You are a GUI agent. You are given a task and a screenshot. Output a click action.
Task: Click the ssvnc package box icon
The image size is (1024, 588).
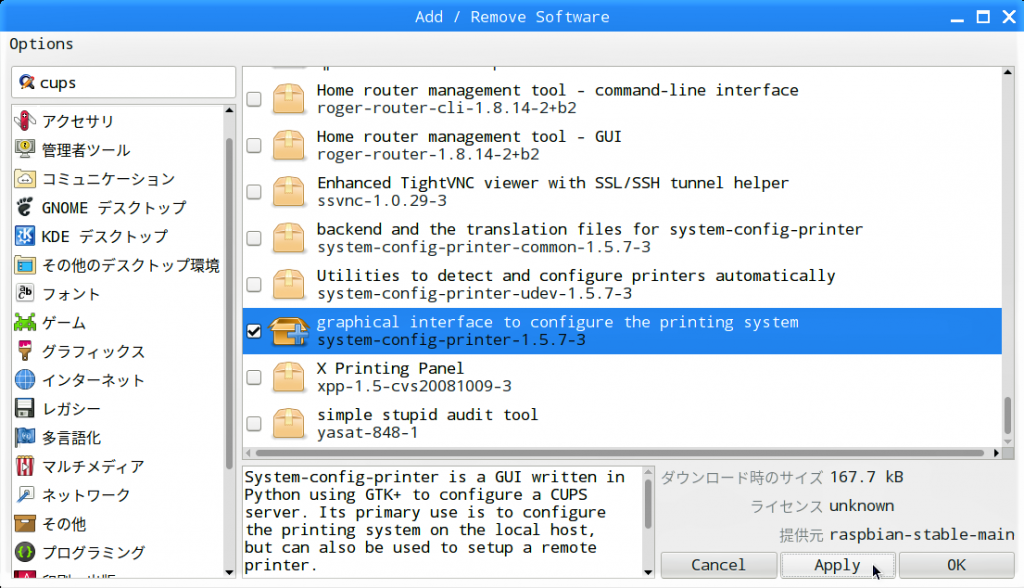[x=288, y=191]
